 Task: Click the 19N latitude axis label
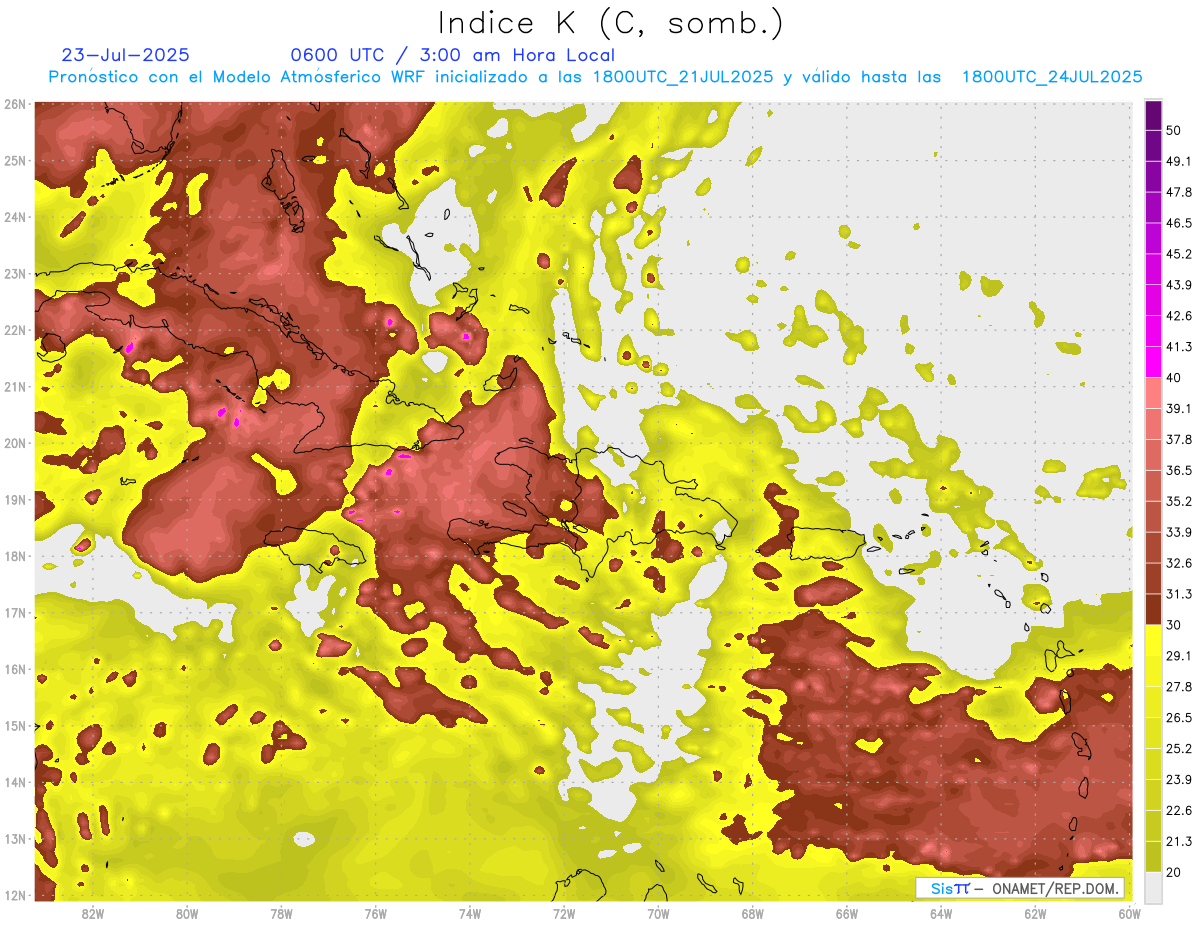coord(15,499)
